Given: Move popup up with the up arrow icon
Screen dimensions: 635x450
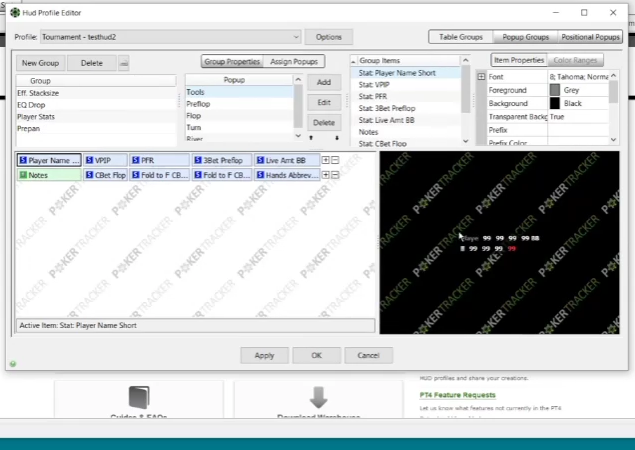Looking at the screenshot, I should click(311, 138).
